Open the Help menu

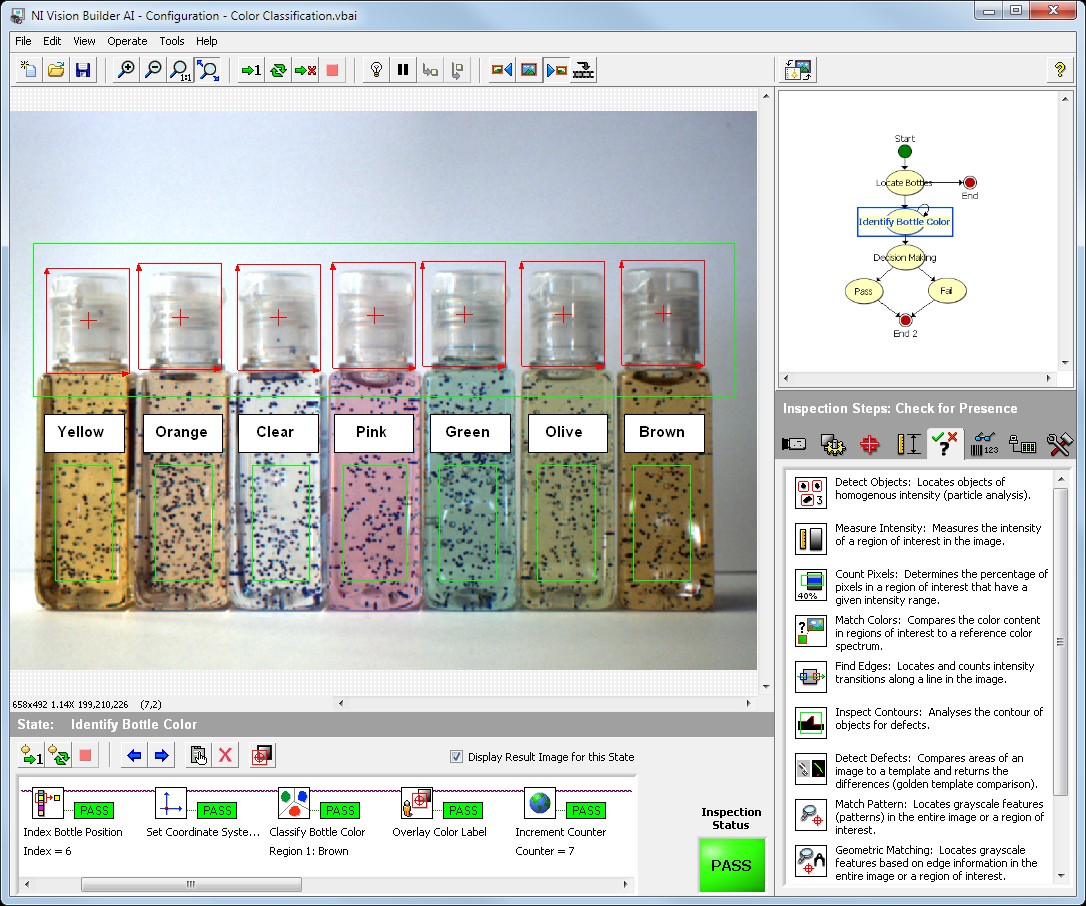[x=206, y=41]
